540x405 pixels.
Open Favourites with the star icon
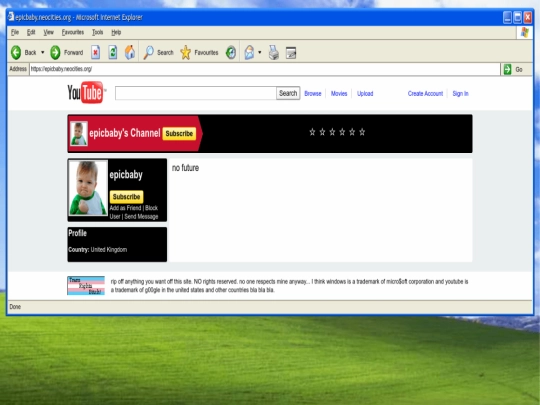[185, 52]
